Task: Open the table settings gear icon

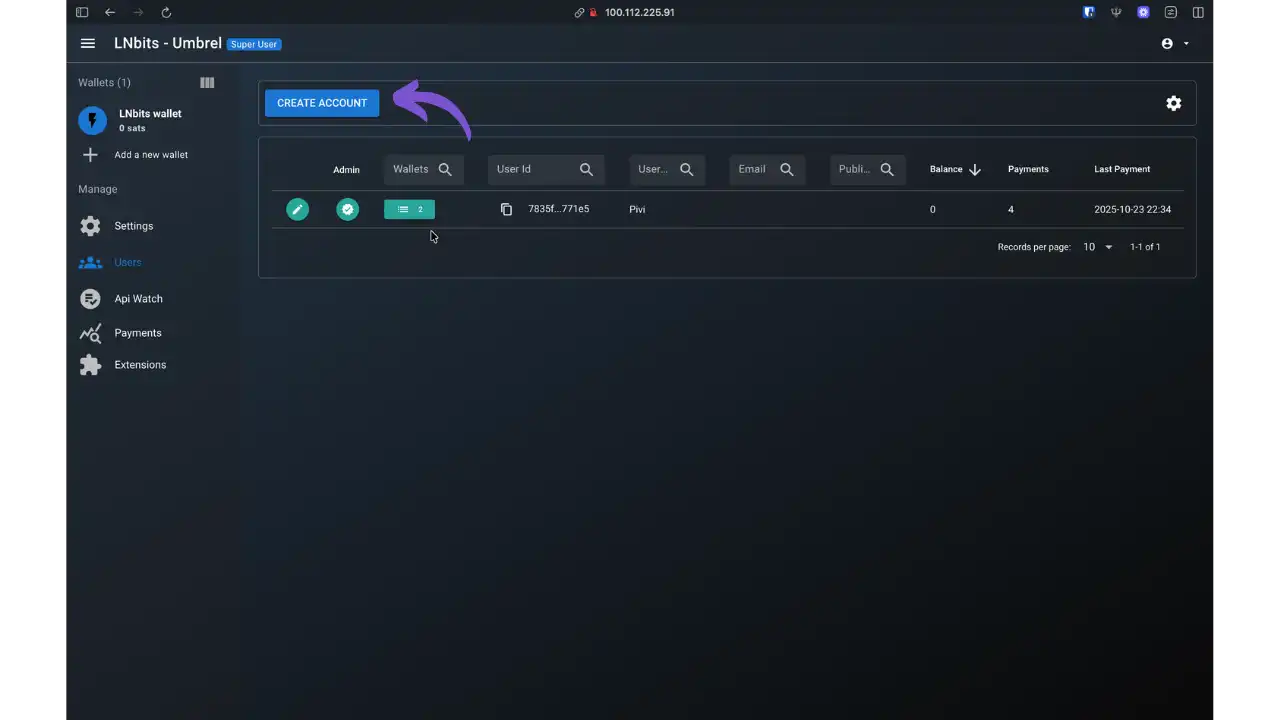Action: 1173,103
